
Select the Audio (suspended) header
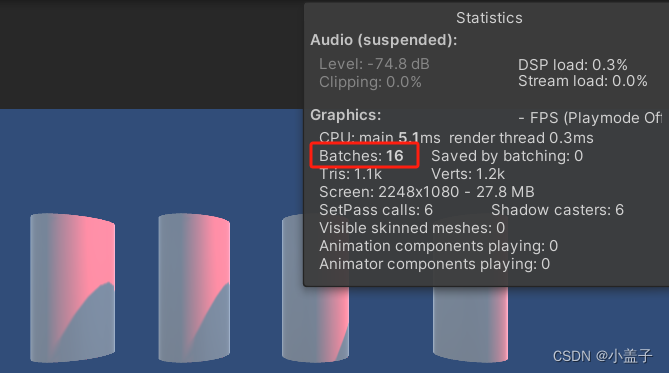(384, 40)
